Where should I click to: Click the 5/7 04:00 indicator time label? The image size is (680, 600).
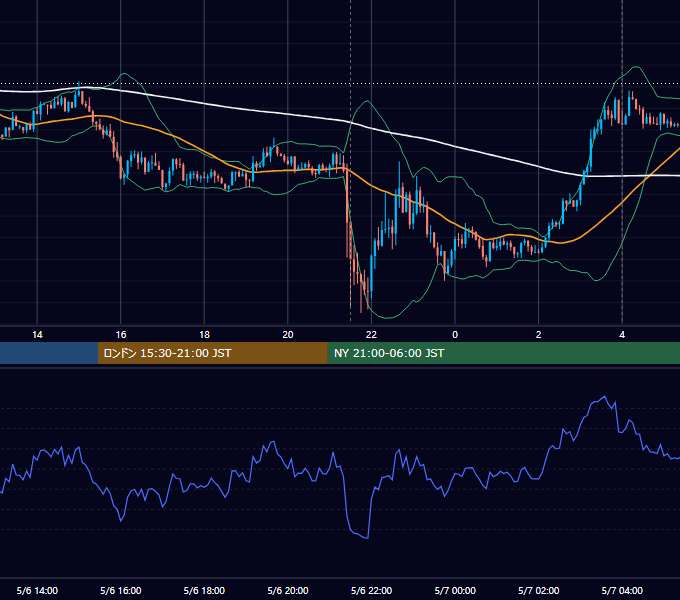[x=622, y=590]
